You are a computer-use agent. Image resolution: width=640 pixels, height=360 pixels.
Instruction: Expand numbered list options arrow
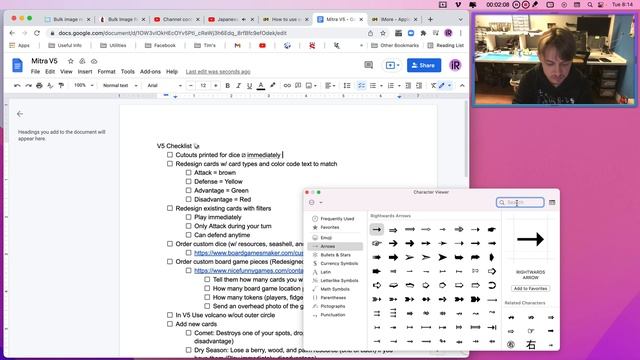(399, 86)
